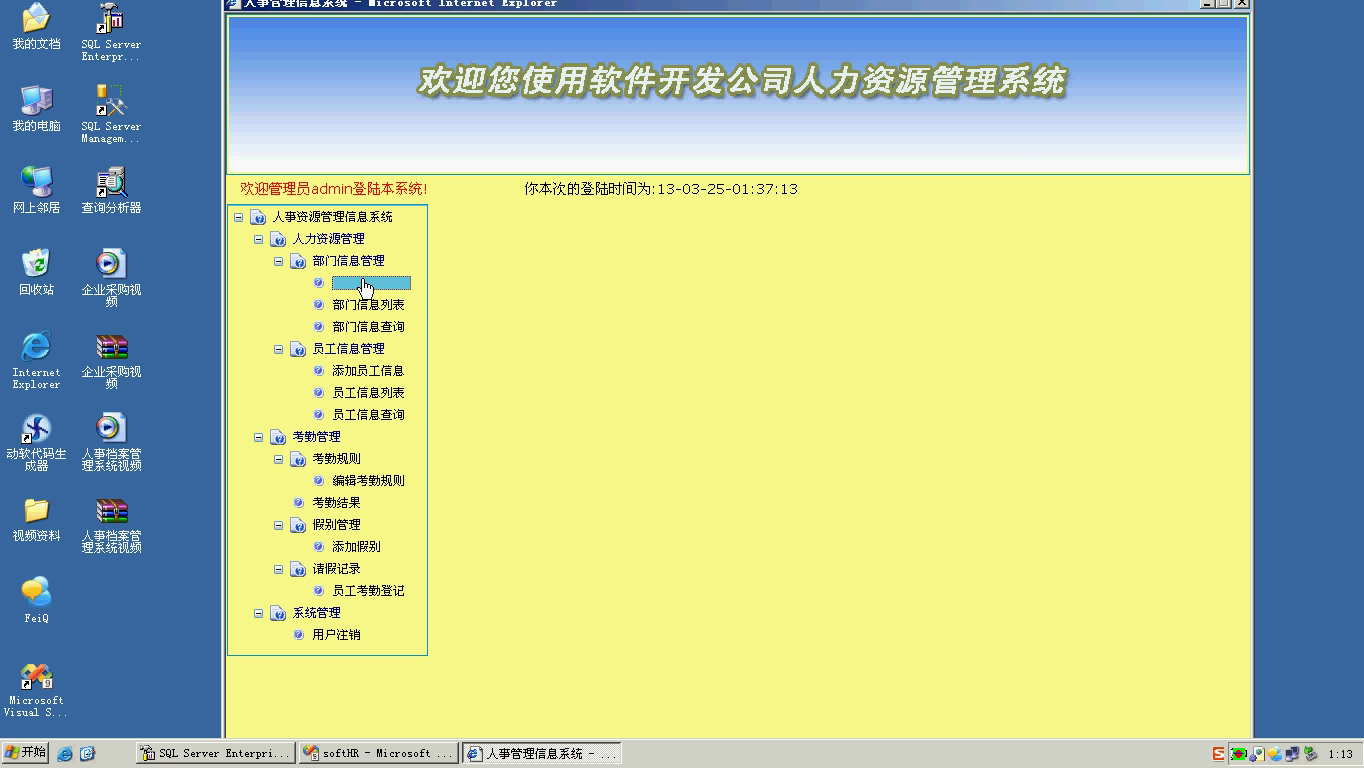Click the bullet icon beside 员工信息查询
Screen dimensions: 1364x768
[x=319, y=415]
